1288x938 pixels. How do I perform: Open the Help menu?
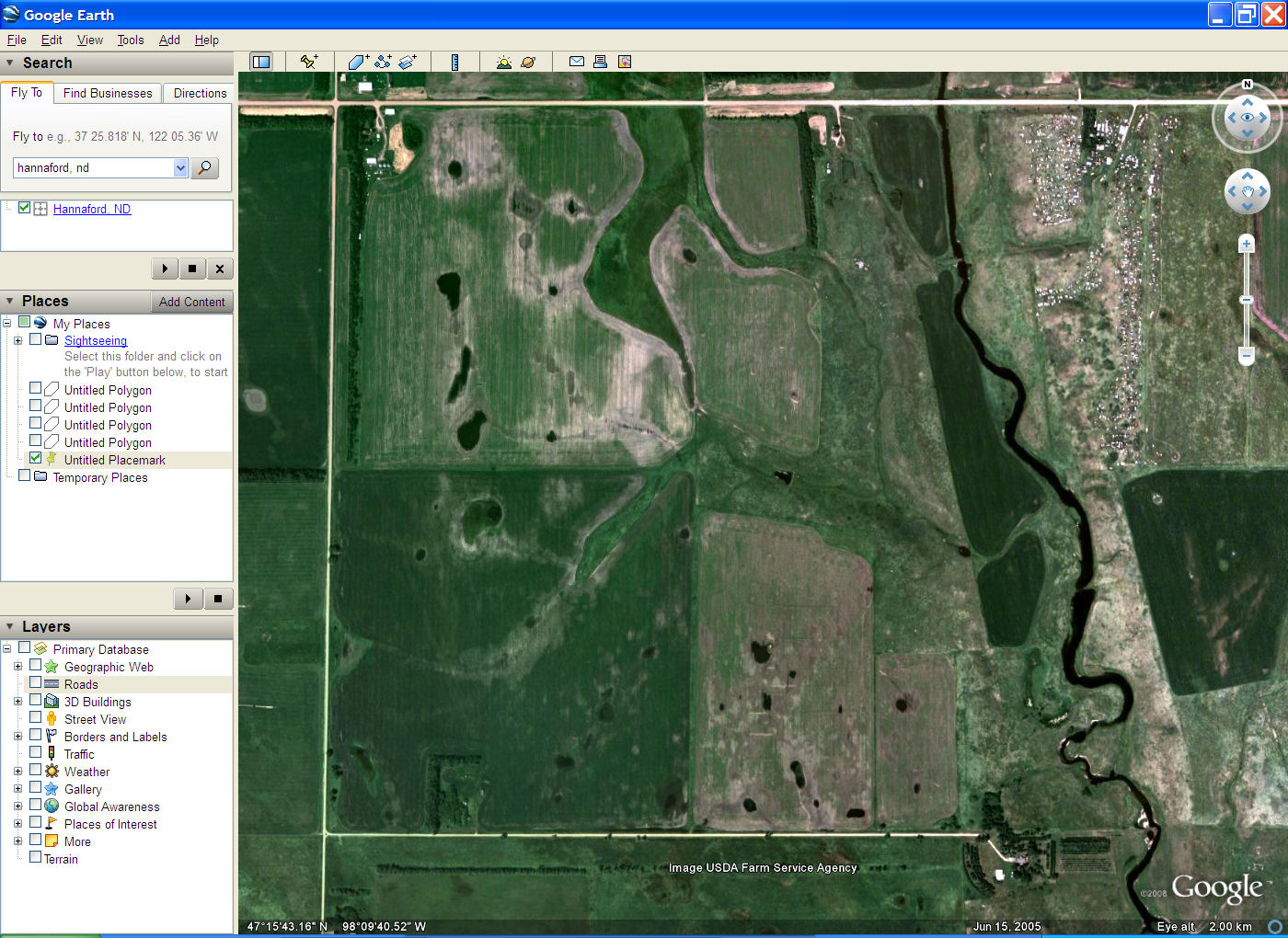(207, 40)
